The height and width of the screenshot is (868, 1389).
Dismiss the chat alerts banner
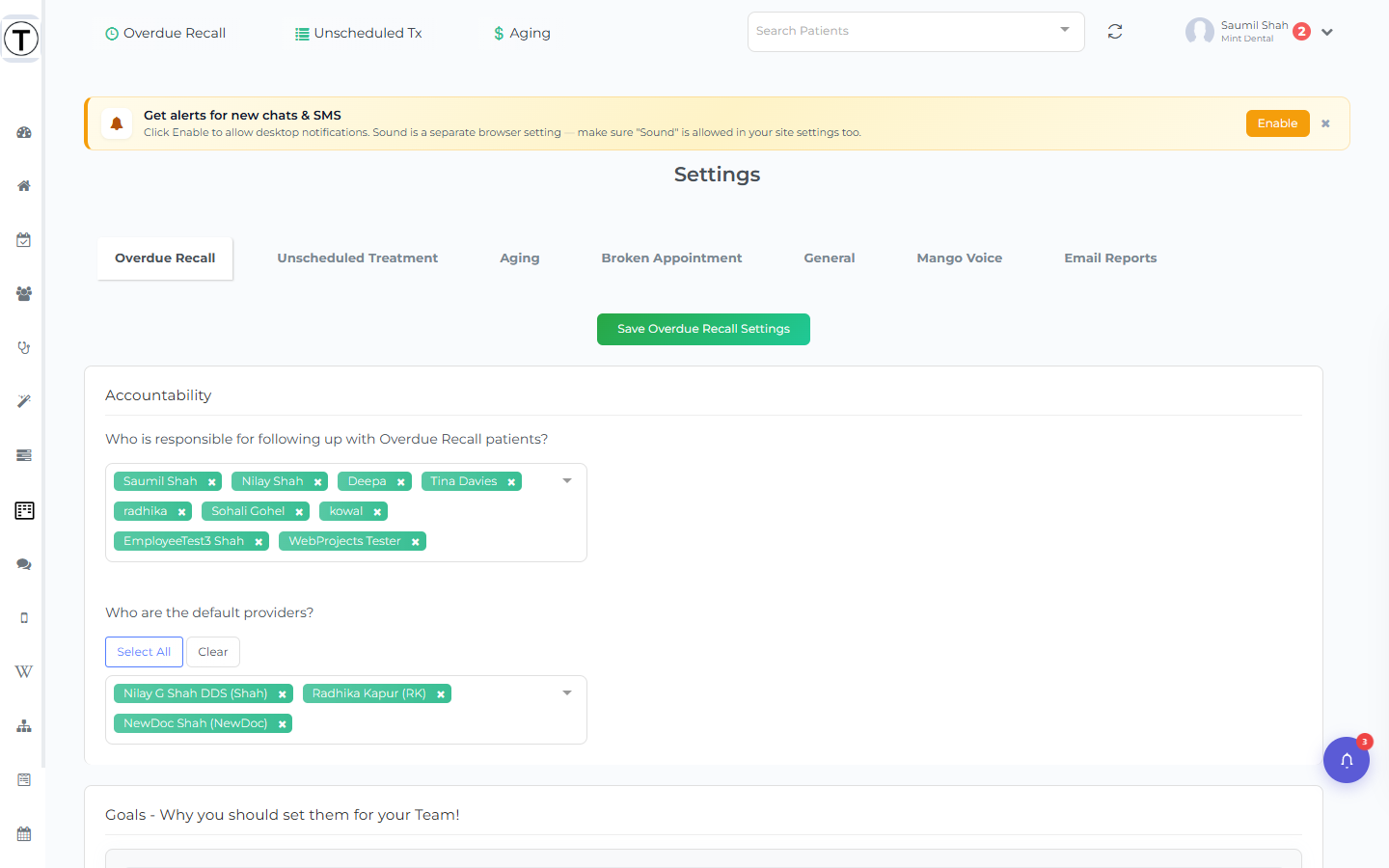click(x=1325, y=123)
